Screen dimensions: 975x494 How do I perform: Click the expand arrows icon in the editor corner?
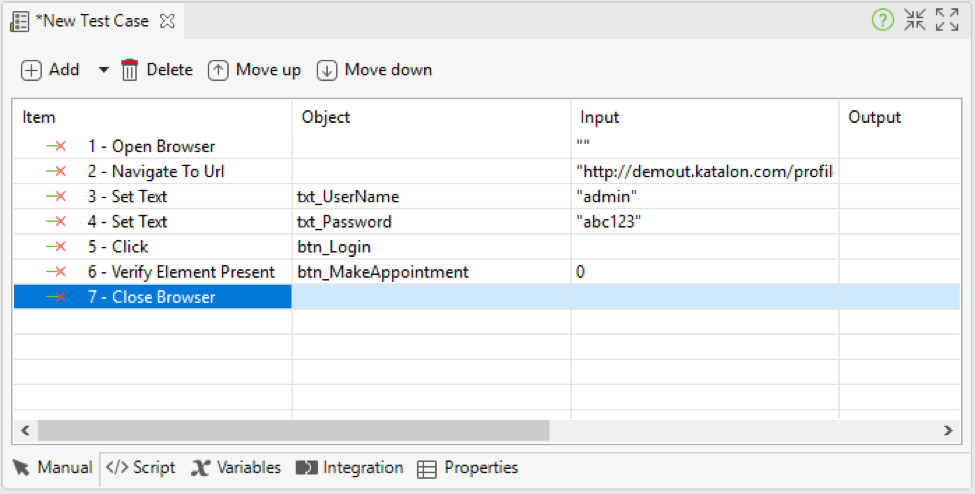click(947, 20)
